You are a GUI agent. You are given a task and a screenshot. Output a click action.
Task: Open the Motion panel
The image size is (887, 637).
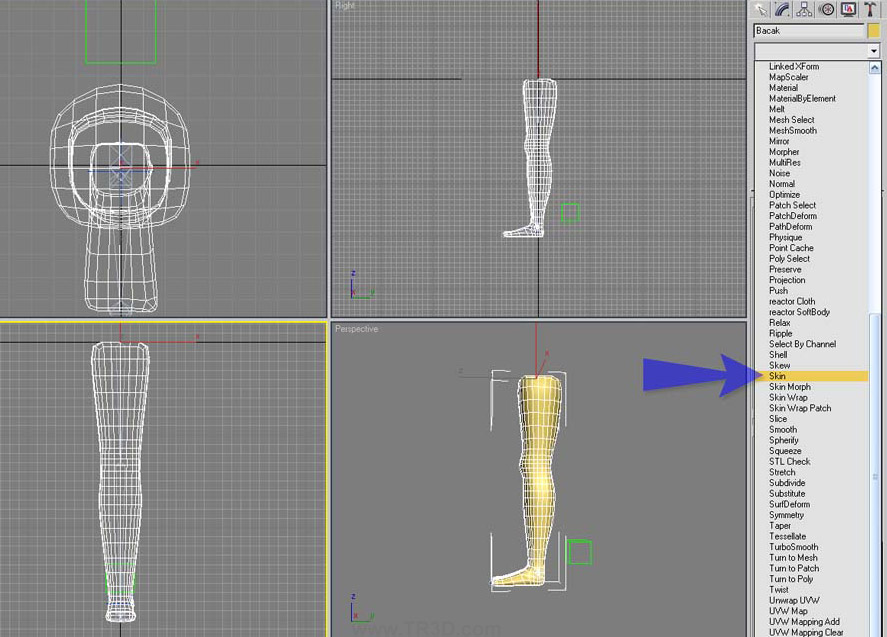826,9
